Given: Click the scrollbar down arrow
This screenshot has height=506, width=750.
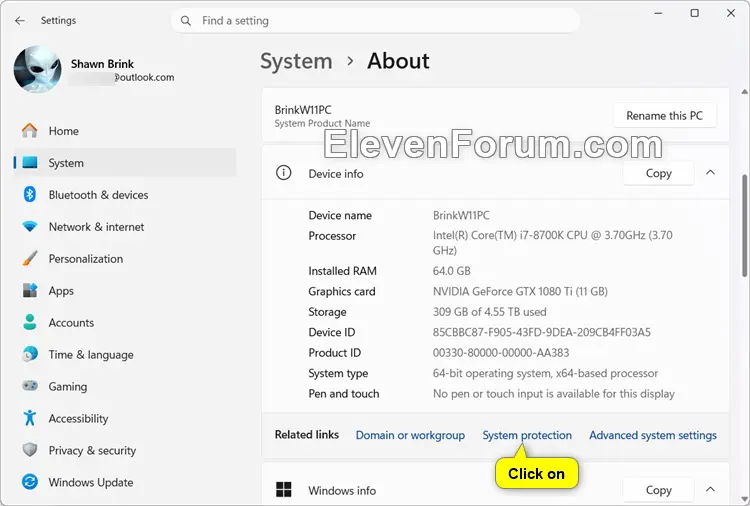Looking at the screenshot, I should coord(744,499).
